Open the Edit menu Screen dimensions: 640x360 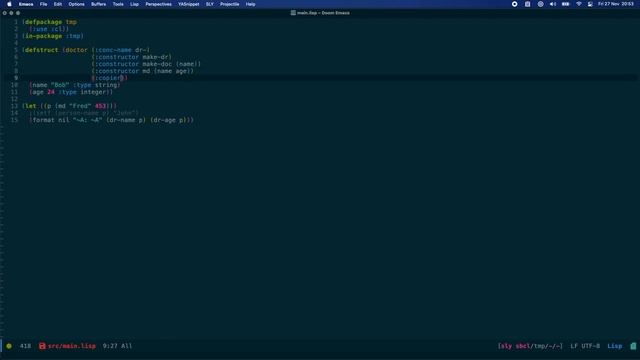[58, 4]
